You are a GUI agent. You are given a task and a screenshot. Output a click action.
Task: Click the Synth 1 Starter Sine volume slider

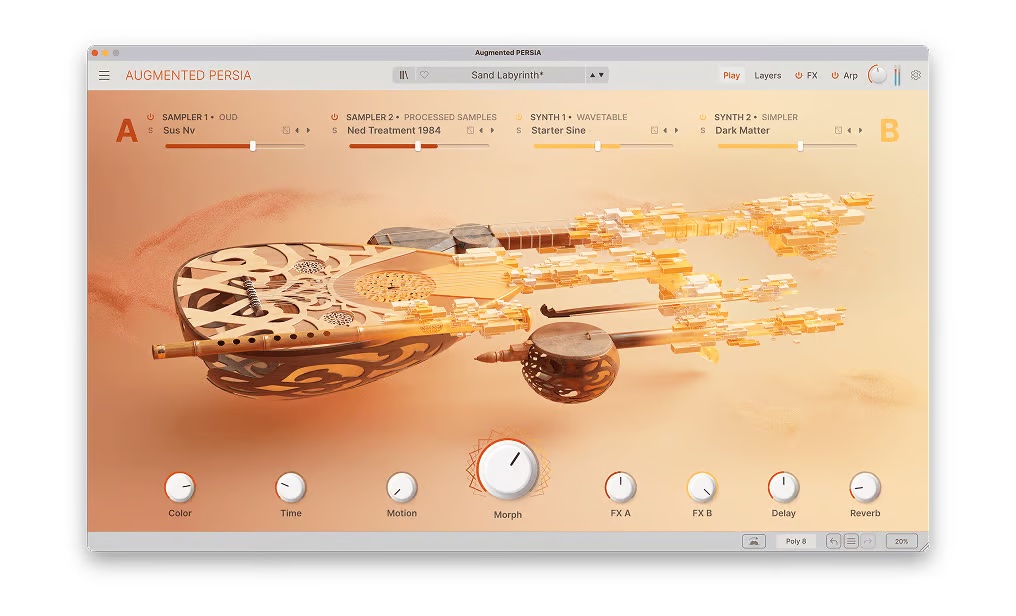598,146
